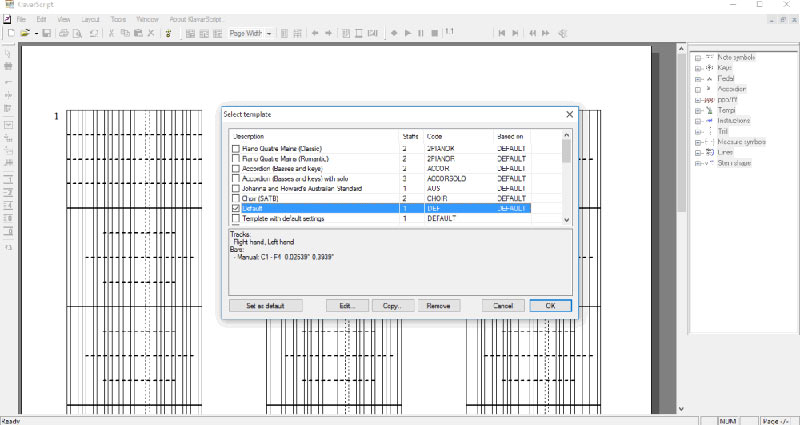800x425 pixels.
Task: Click the template list scrollbar down arrow
Action: pos(566,219)
